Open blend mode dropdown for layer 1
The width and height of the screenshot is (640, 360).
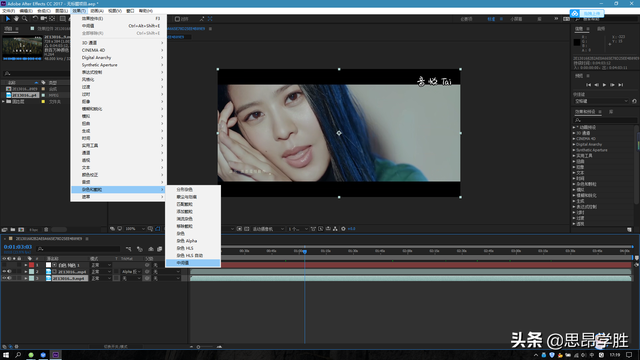(101, 265)
